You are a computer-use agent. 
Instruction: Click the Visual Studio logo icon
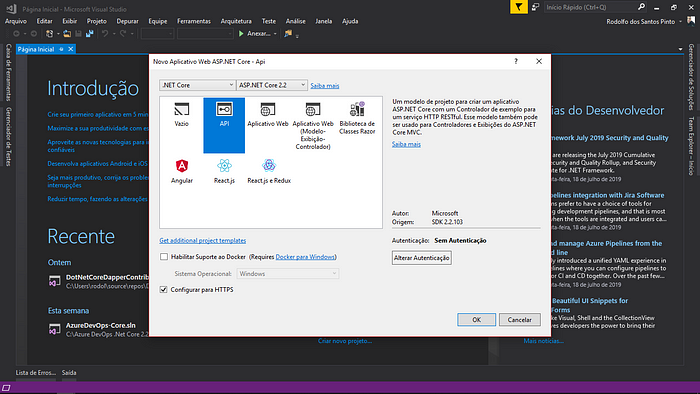(12, 8)
